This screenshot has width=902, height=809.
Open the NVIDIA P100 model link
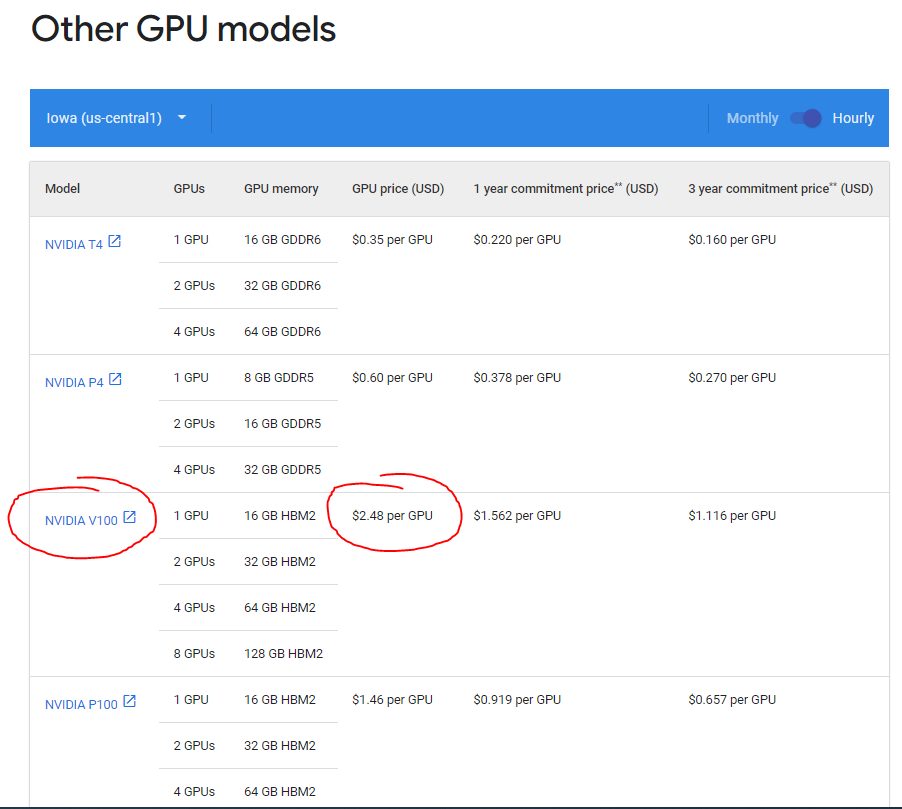pos(81,705)
